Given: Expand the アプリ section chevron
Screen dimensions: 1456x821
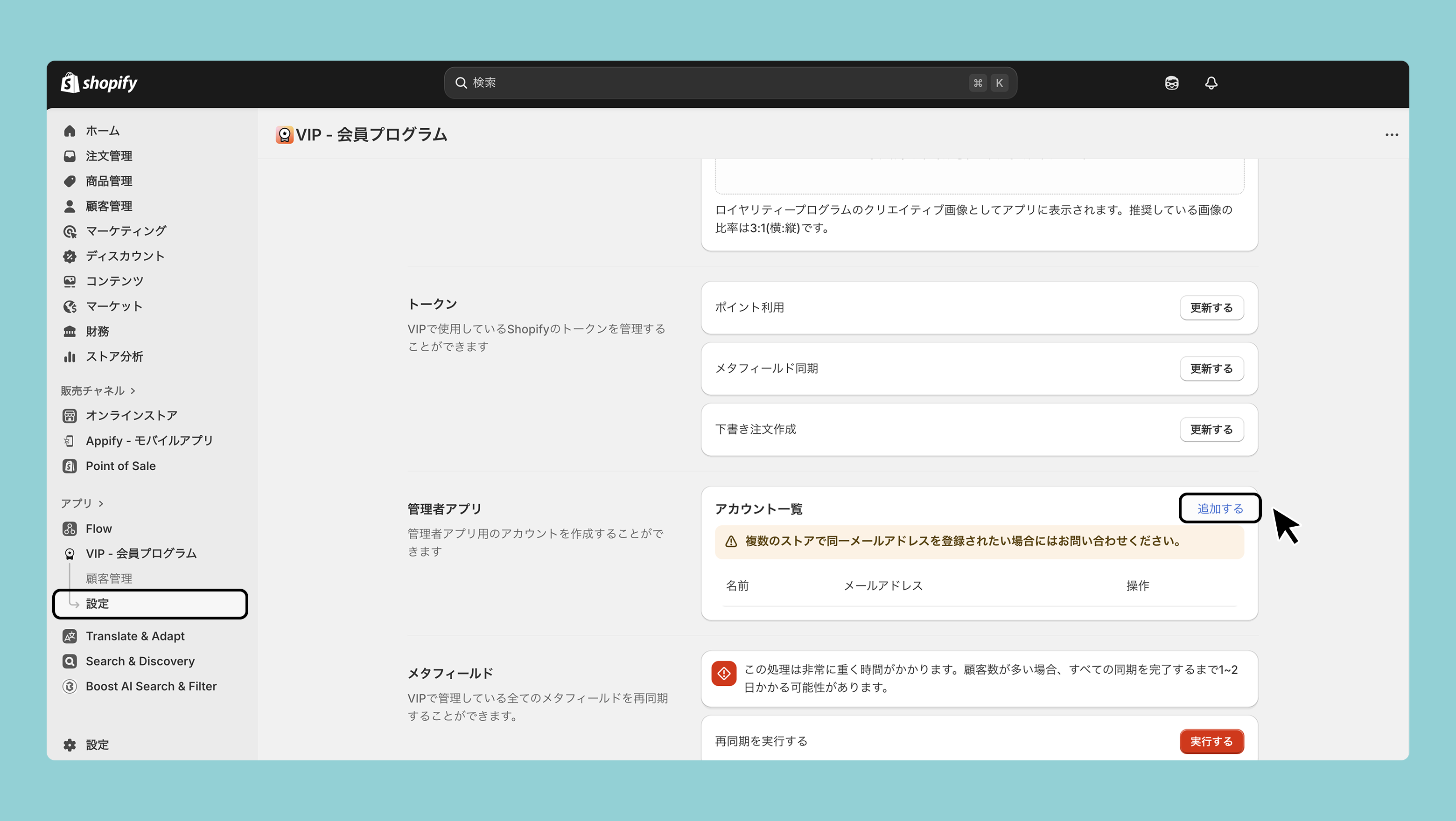Looking at the screenshot, I should point(101,503).
